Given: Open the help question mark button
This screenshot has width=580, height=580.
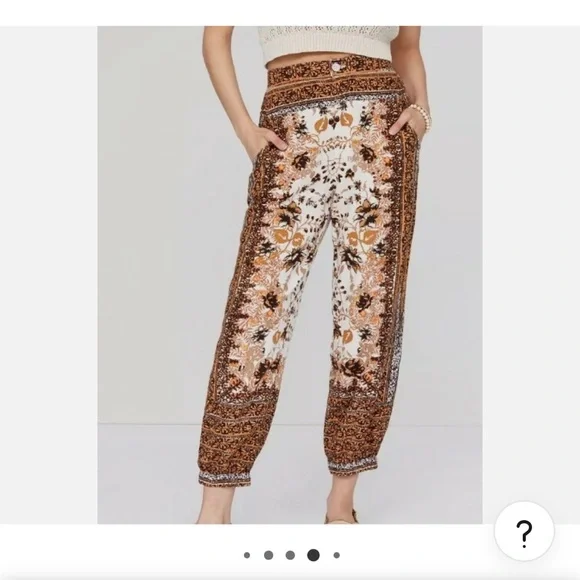Looking at the screenshot, I should point(524,532).
